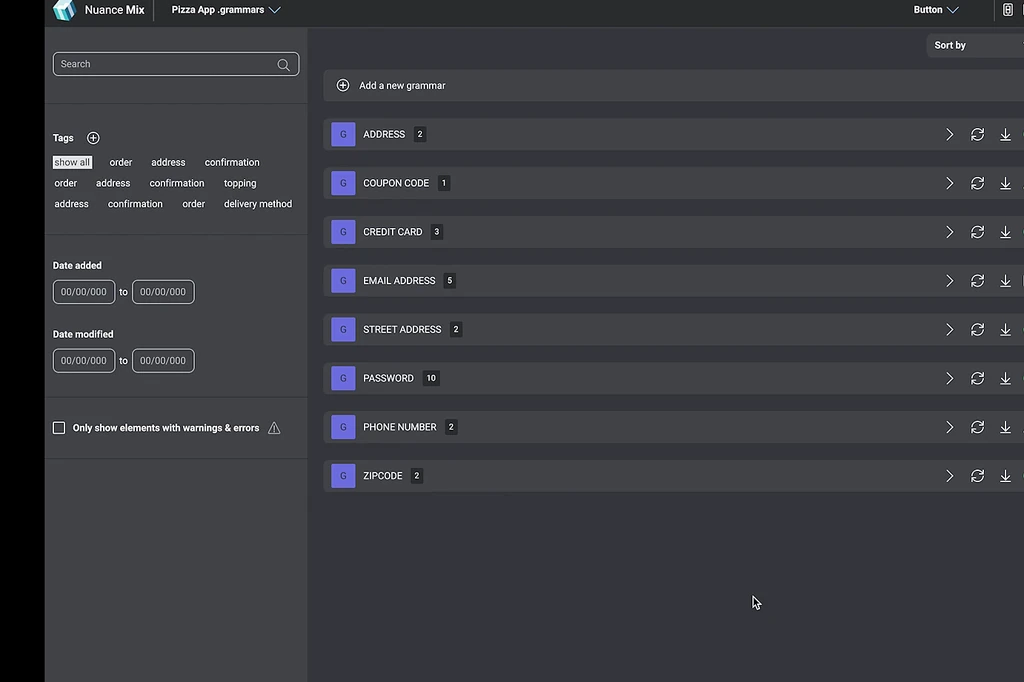Click the warning triangle icon
The width and height of the screenshot is (1024, 682).
click(274, 429)
